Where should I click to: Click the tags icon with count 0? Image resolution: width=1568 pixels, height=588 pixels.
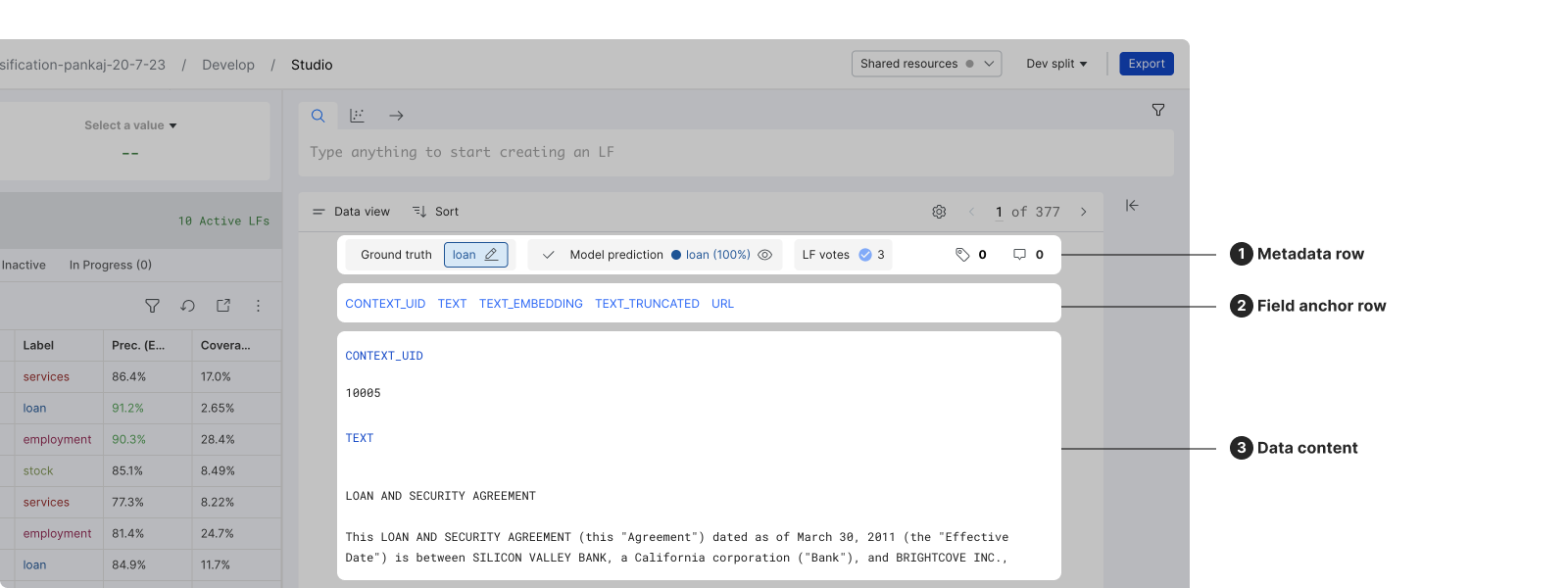(x=962, y=255)
